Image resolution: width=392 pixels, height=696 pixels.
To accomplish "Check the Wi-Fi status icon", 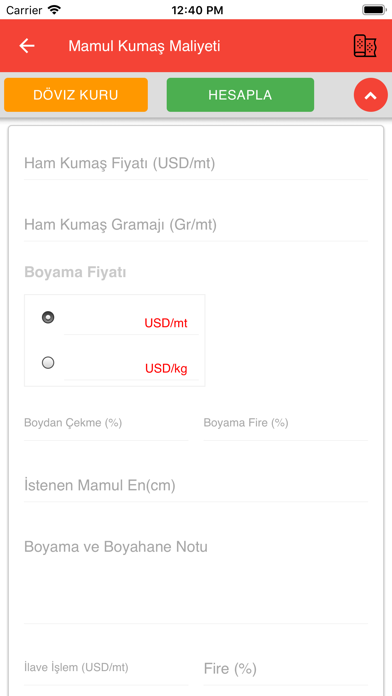I will point(54,9).
